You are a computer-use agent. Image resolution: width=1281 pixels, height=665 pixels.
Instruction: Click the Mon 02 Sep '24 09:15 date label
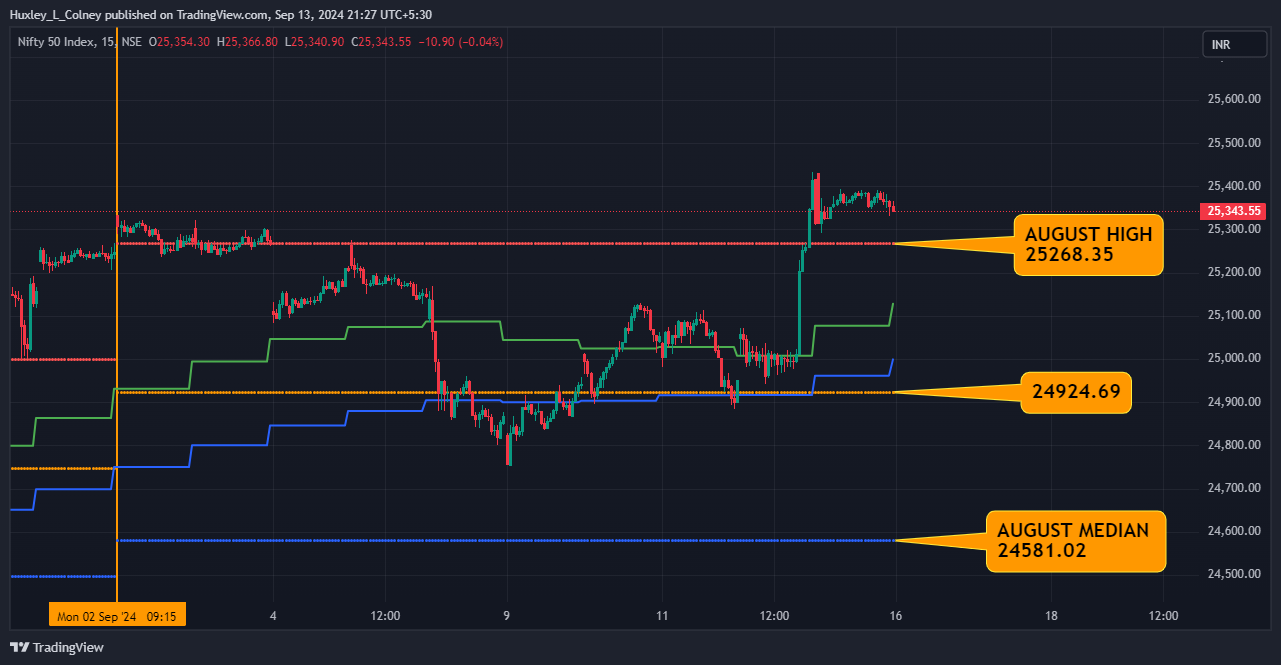click(x=117, y=615)
